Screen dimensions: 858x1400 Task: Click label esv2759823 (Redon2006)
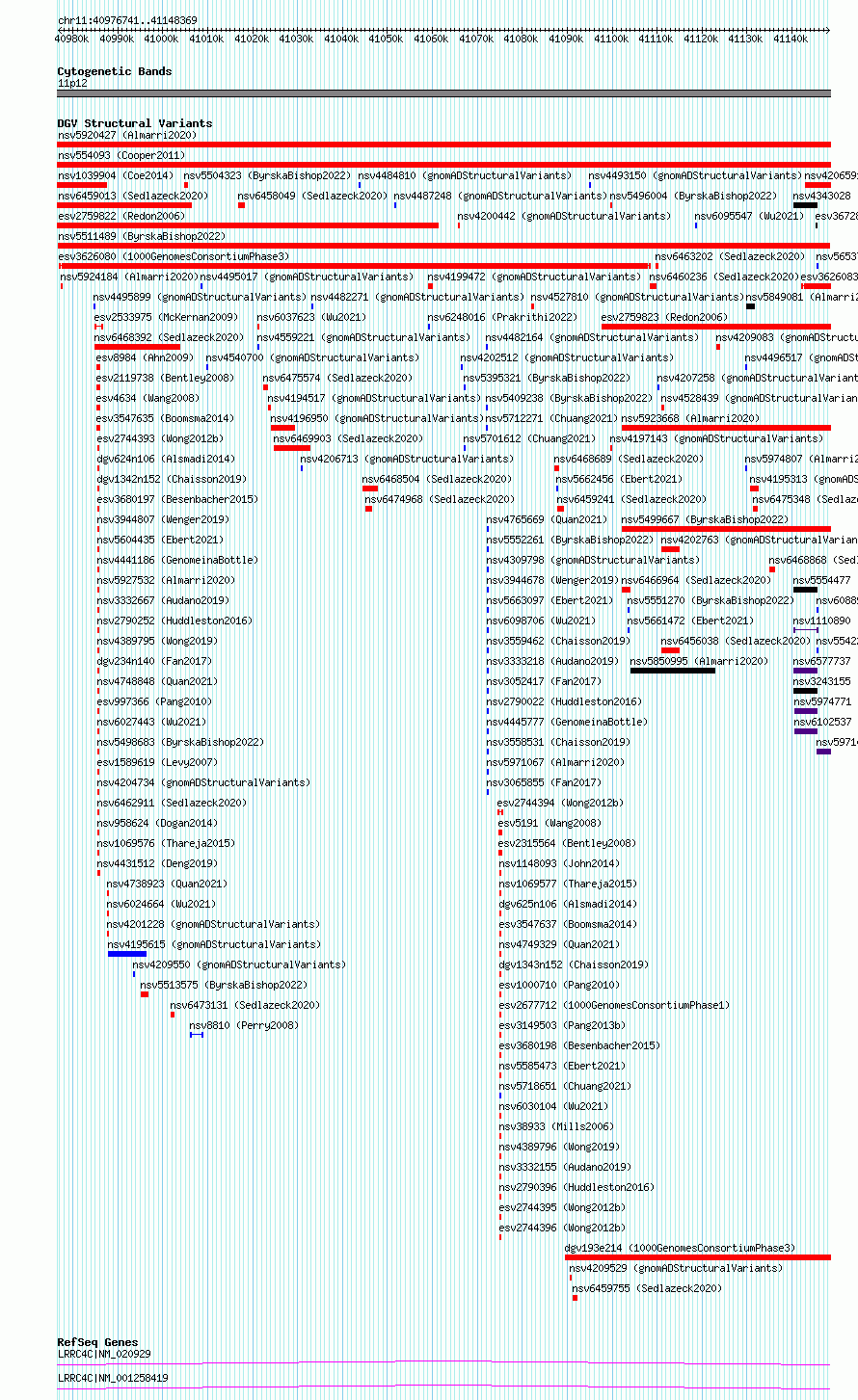[x=664, y=317]
